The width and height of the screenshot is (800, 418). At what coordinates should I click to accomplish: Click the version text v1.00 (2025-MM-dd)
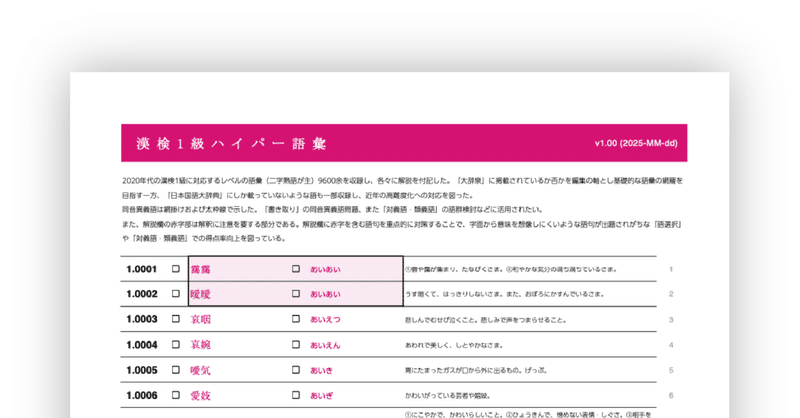(x=636, y=143)
